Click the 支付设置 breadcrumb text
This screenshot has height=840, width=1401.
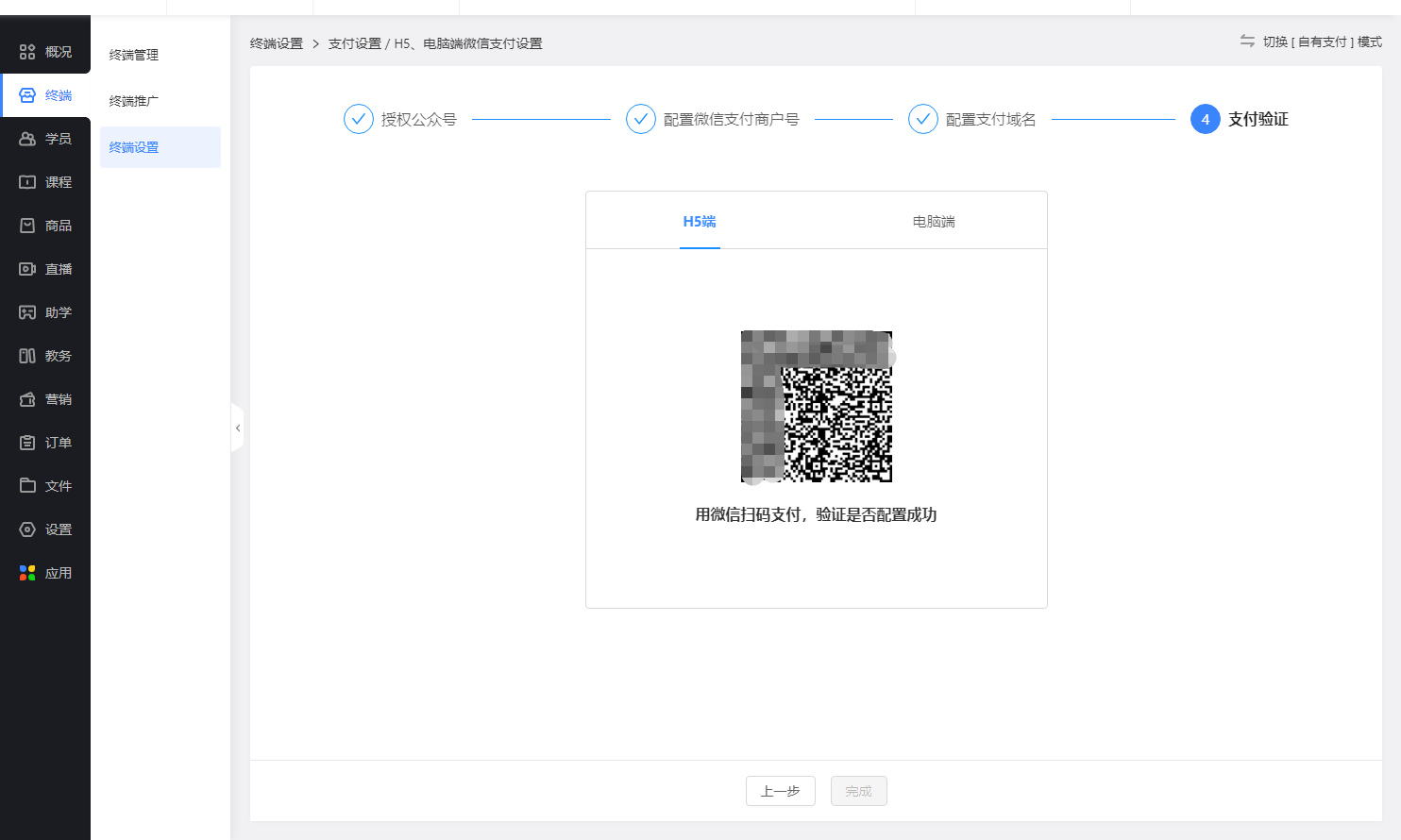tap(355, 43)
